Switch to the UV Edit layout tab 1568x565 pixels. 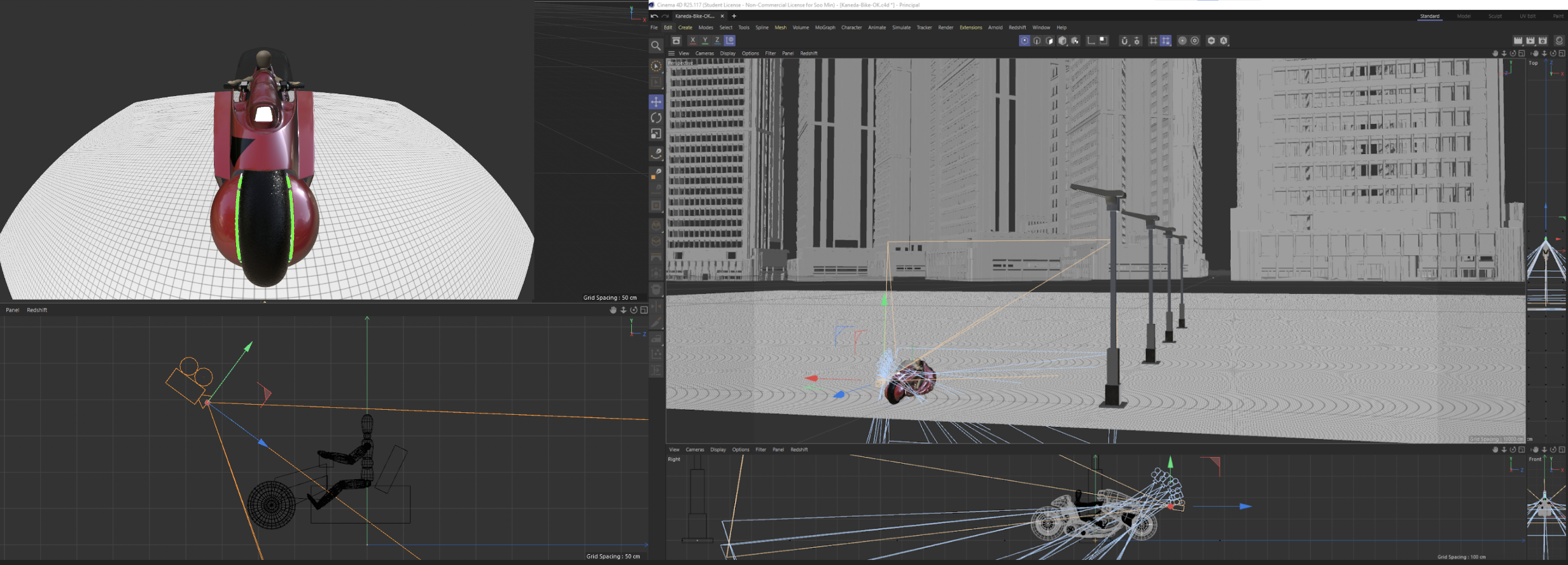pos(1527,16)
